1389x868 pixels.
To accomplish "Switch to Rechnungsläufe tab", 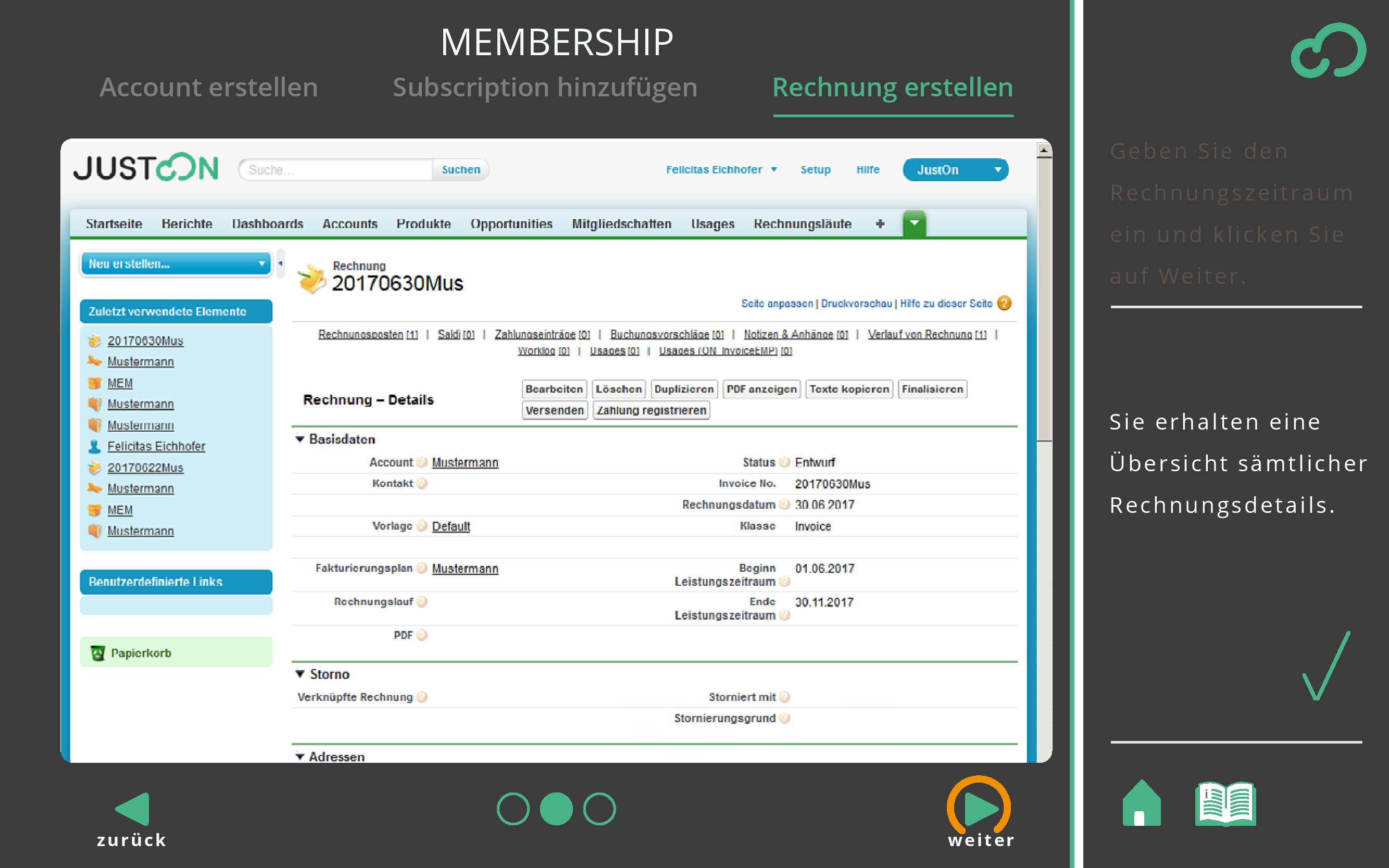I will (802, 224).
